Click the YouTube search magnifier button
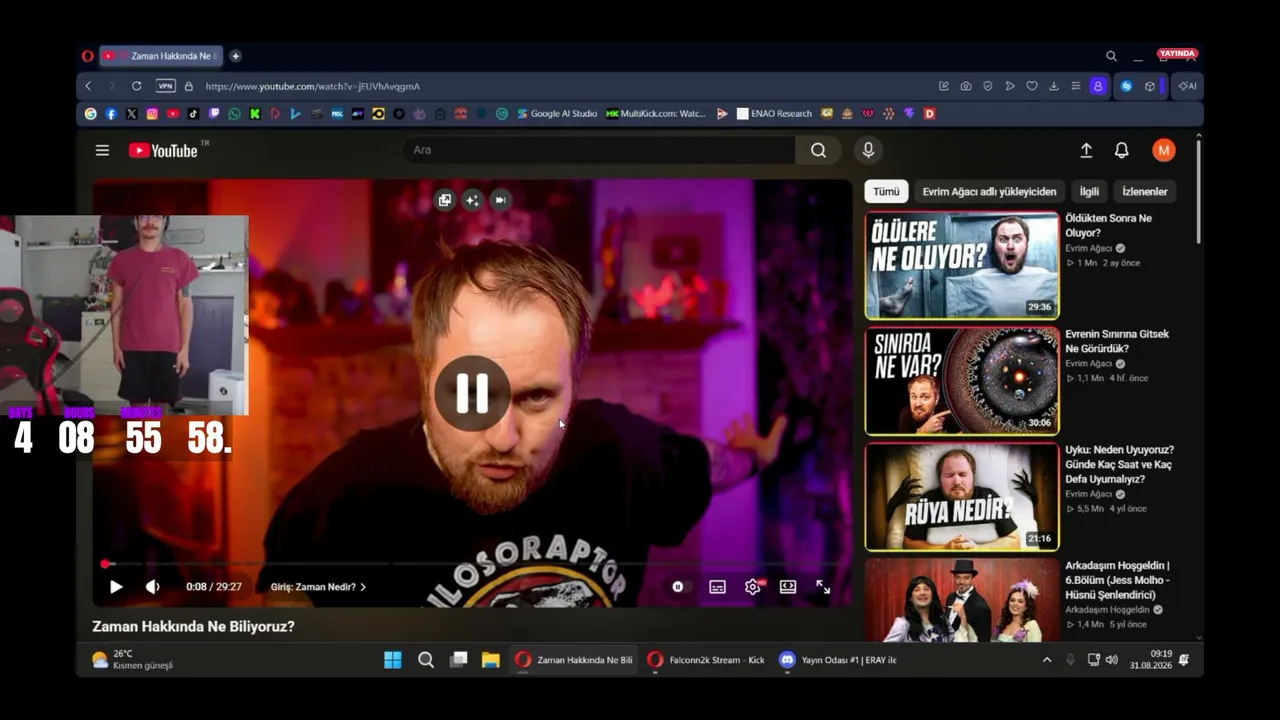The width and height of the screenshot is (1280, 720). pyautogui.click(x=818, y=150)
